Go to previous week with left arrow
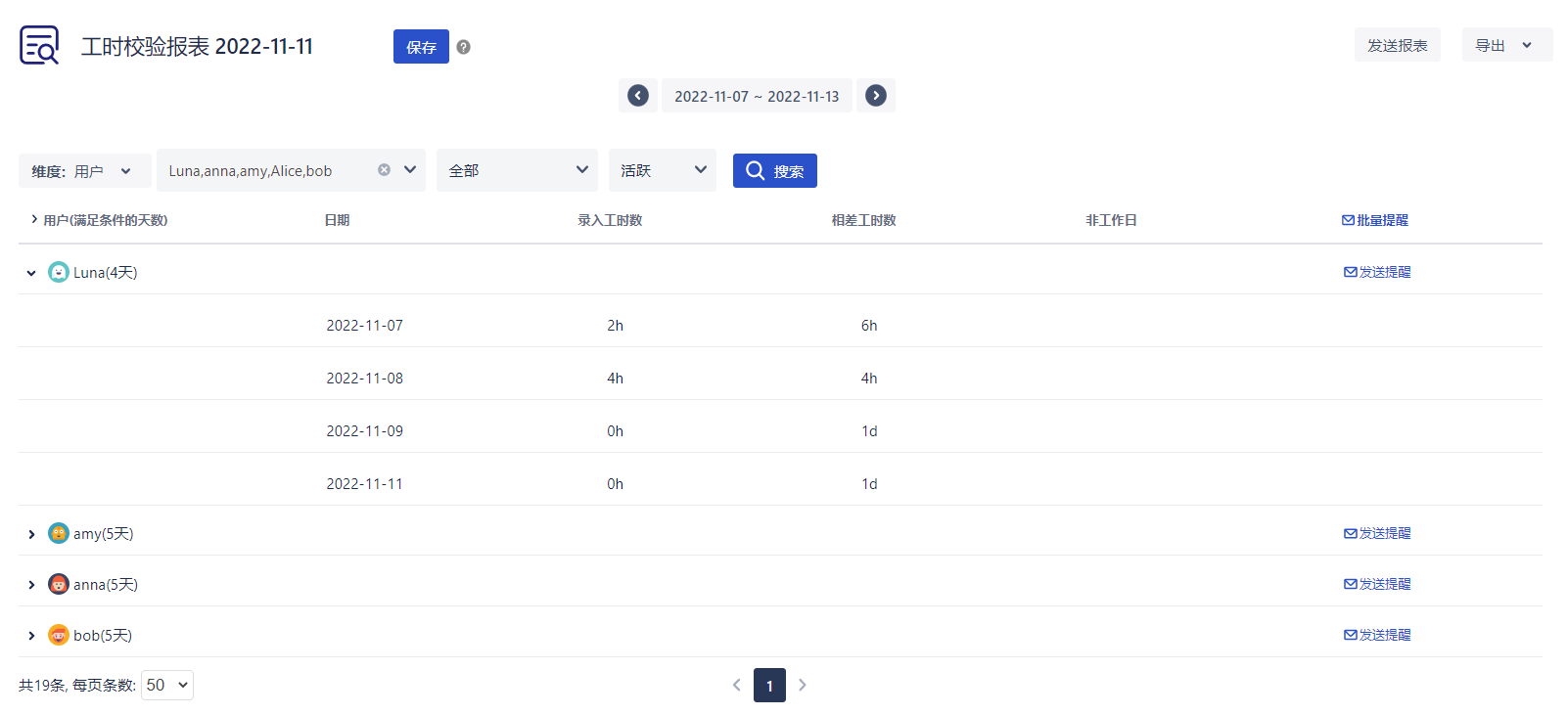Image resolution: width=1568 pixels, height=715 pixels. click(638, 96)
